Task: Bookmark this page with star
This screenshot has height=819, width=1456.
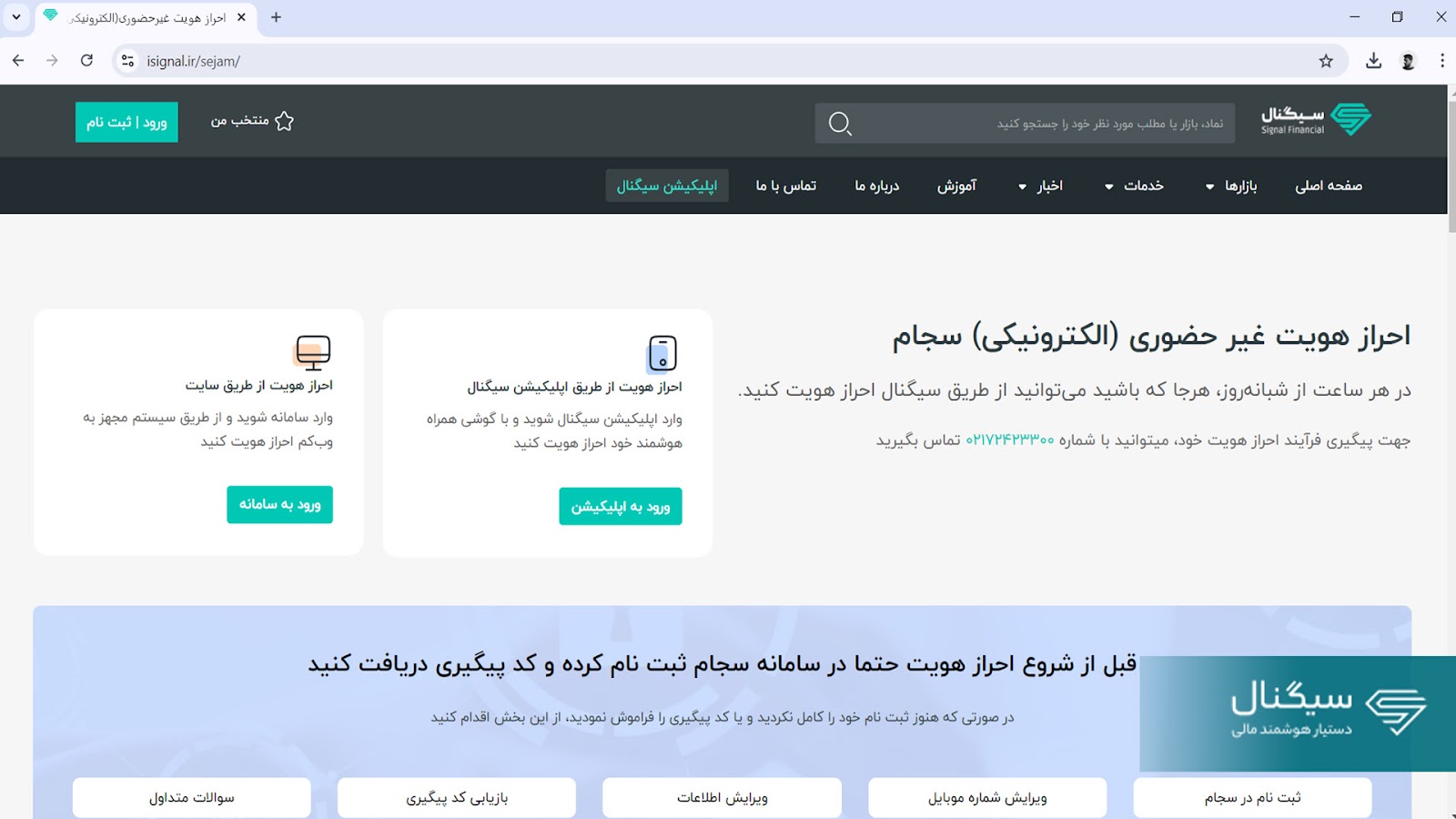Action: pyautogui.click(x=1326, y=61)
